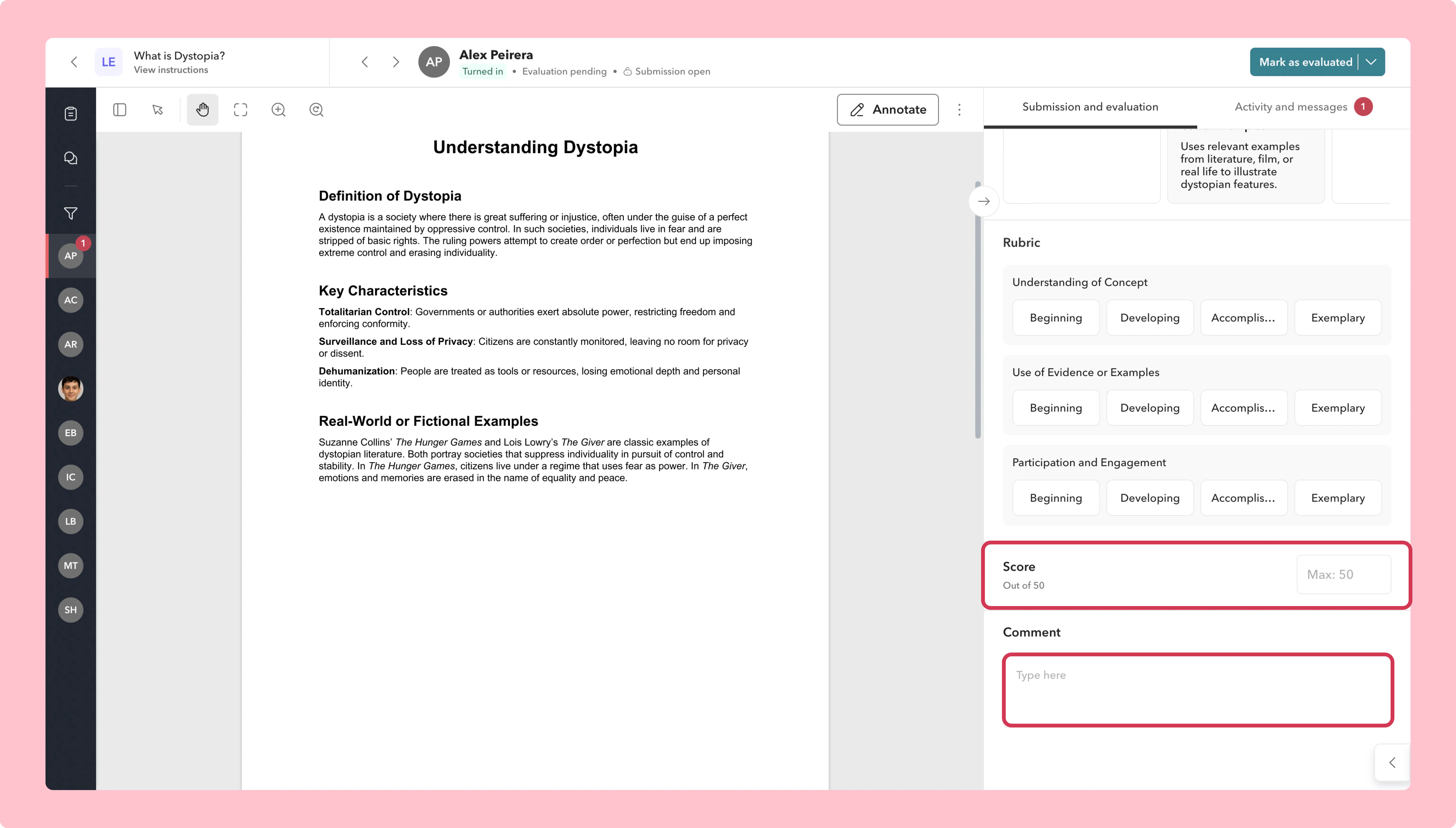Viewport: 1456px width, 828px height.
Task: Rate Understanding of Concept as Developing
Action: (x=1150, y=318)
